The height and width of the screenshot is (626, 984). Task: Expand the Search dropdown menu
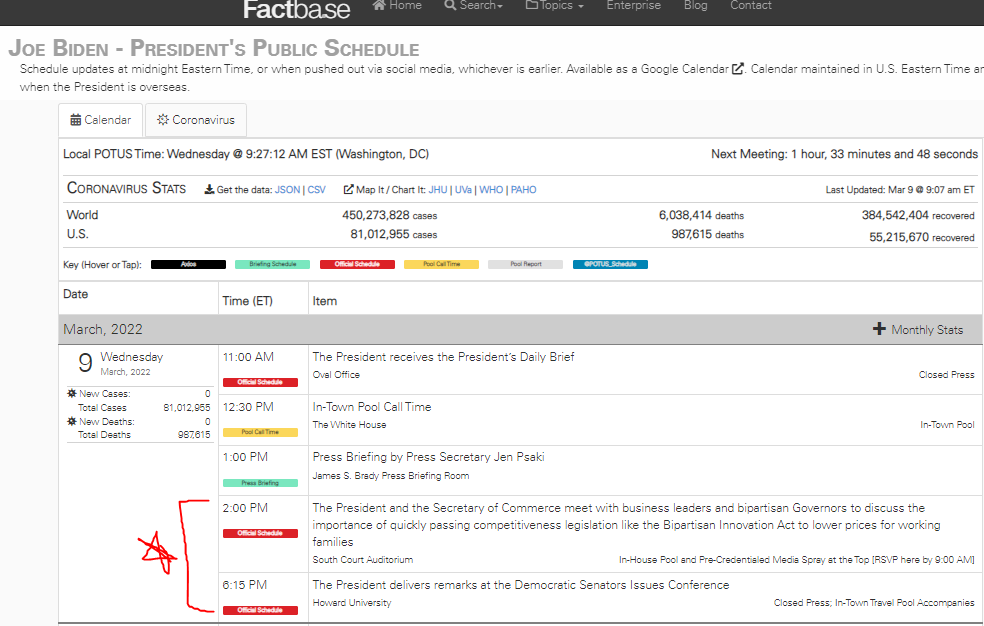pos(474,6)
